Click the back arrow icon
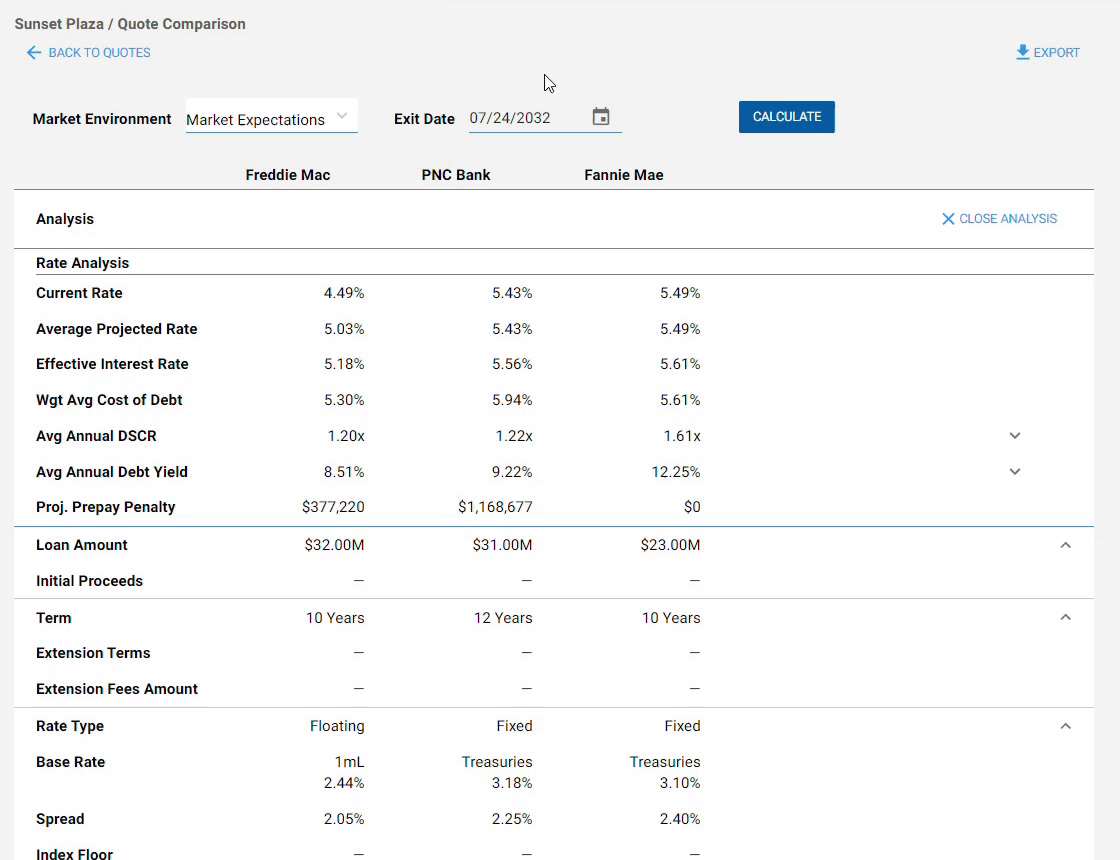This screenshot has width=1120, height=860. (x=34, y=52)
